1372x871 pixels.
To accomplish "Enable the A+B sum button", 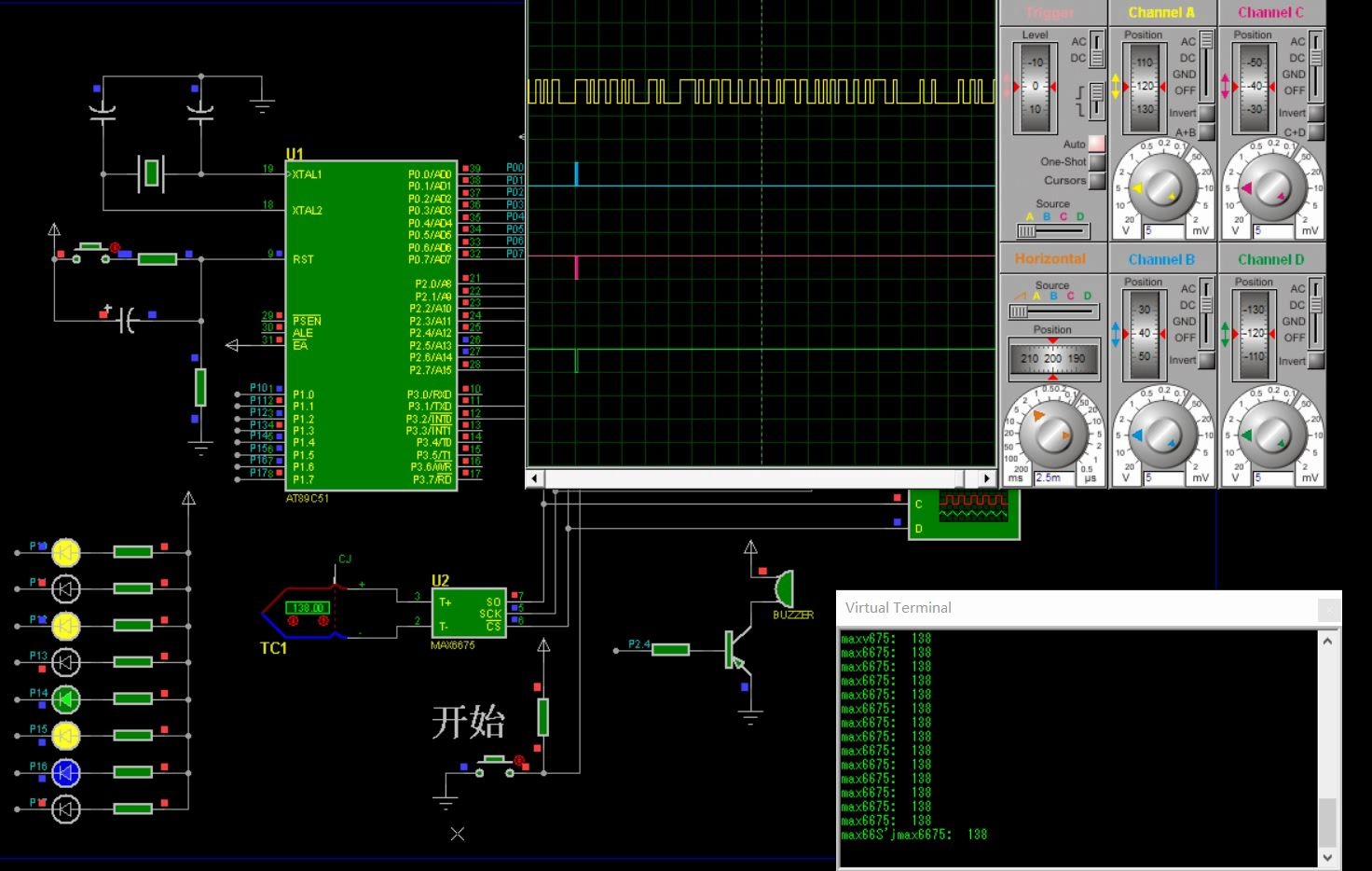I will (x=1206, y=131).
